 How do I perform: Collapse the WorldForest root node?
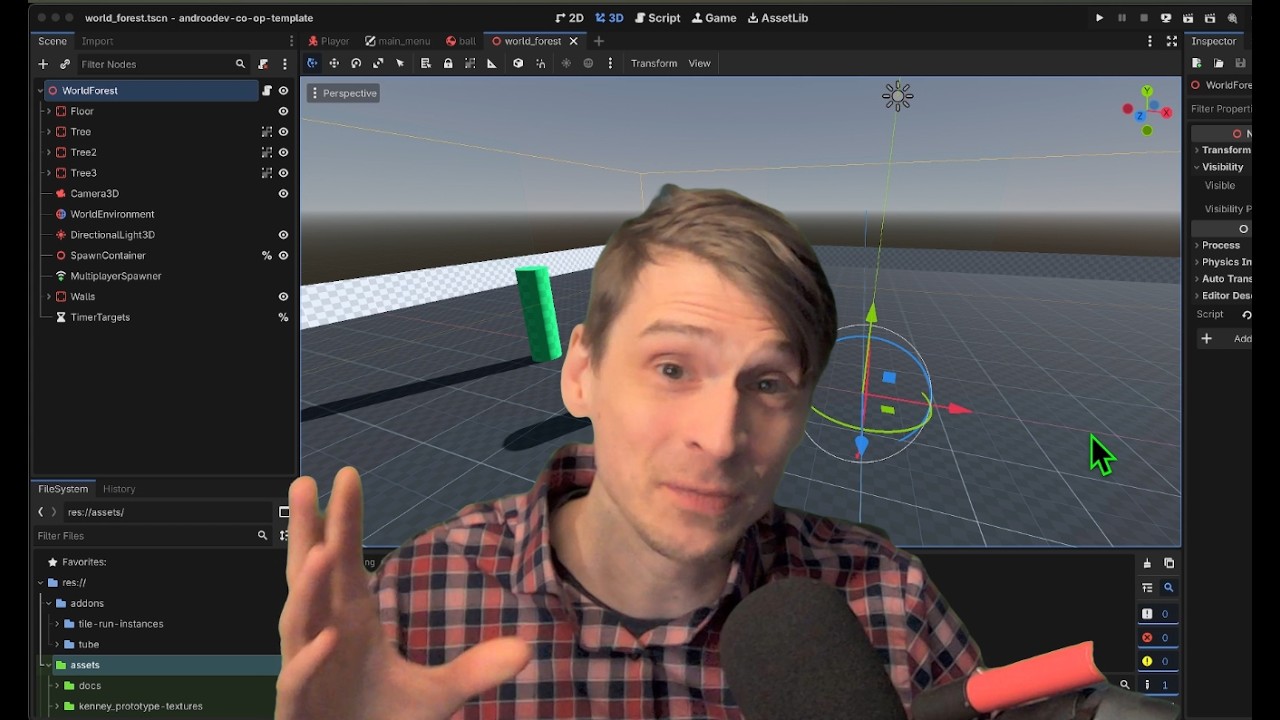[40, 91]
